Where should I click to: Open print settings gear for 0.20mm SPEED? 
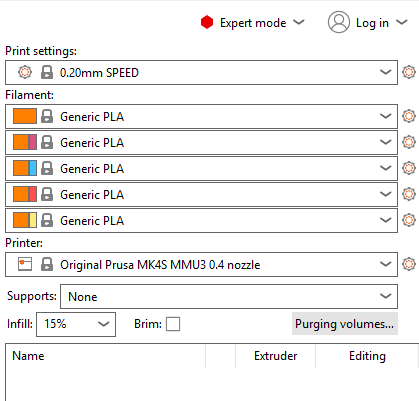pyautogui.click(x=409, y=72)
